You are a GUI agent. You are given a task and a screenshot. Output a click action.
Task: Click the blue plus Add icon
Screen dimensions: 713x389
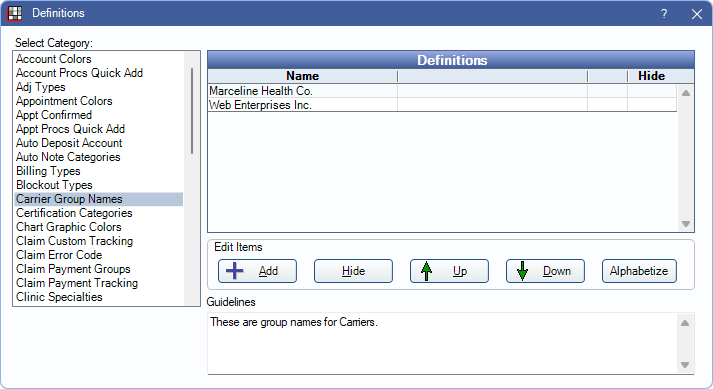coord(235,271)
